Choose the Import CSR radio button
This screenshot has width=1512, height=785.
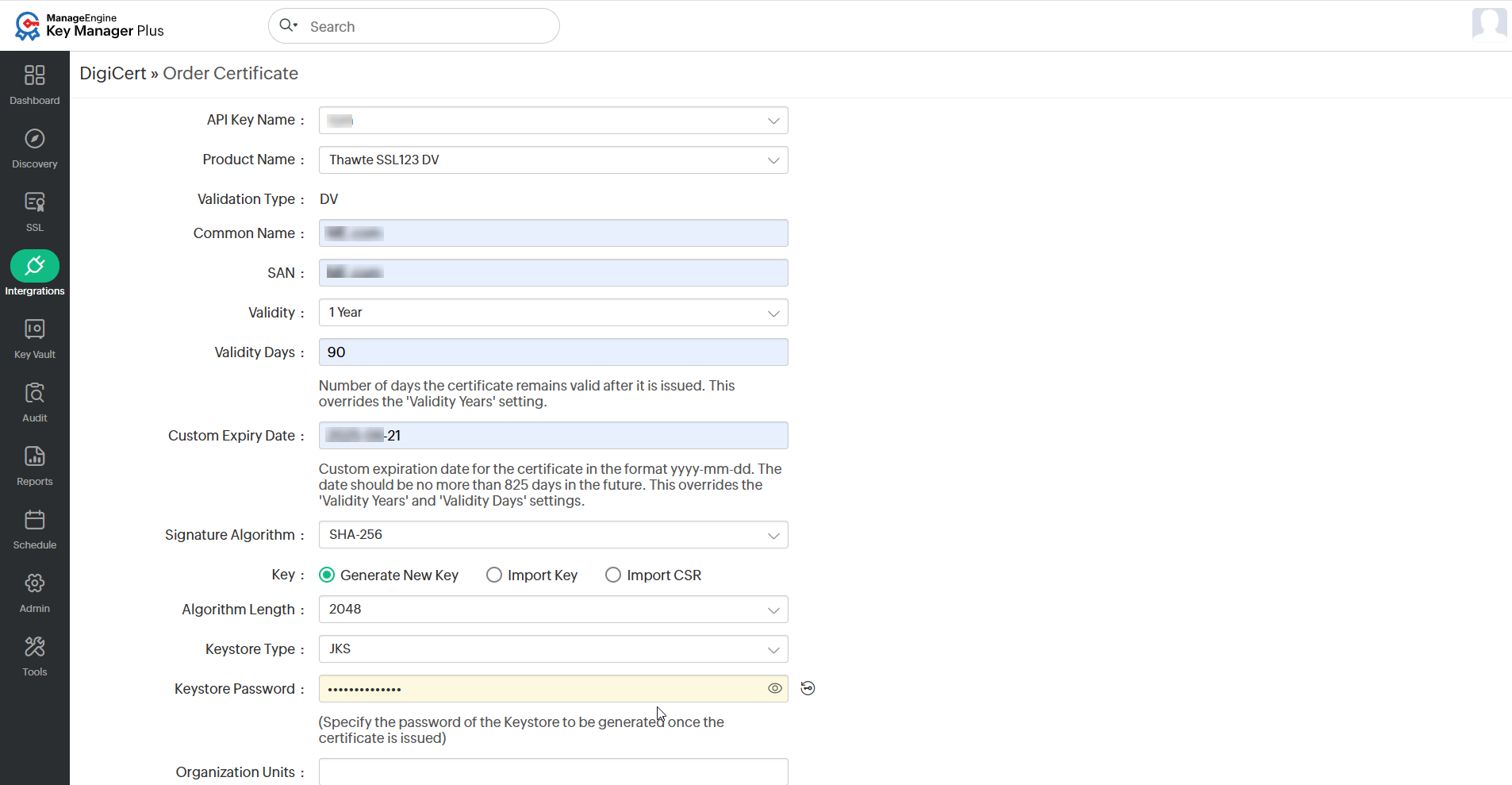[613, 575]
